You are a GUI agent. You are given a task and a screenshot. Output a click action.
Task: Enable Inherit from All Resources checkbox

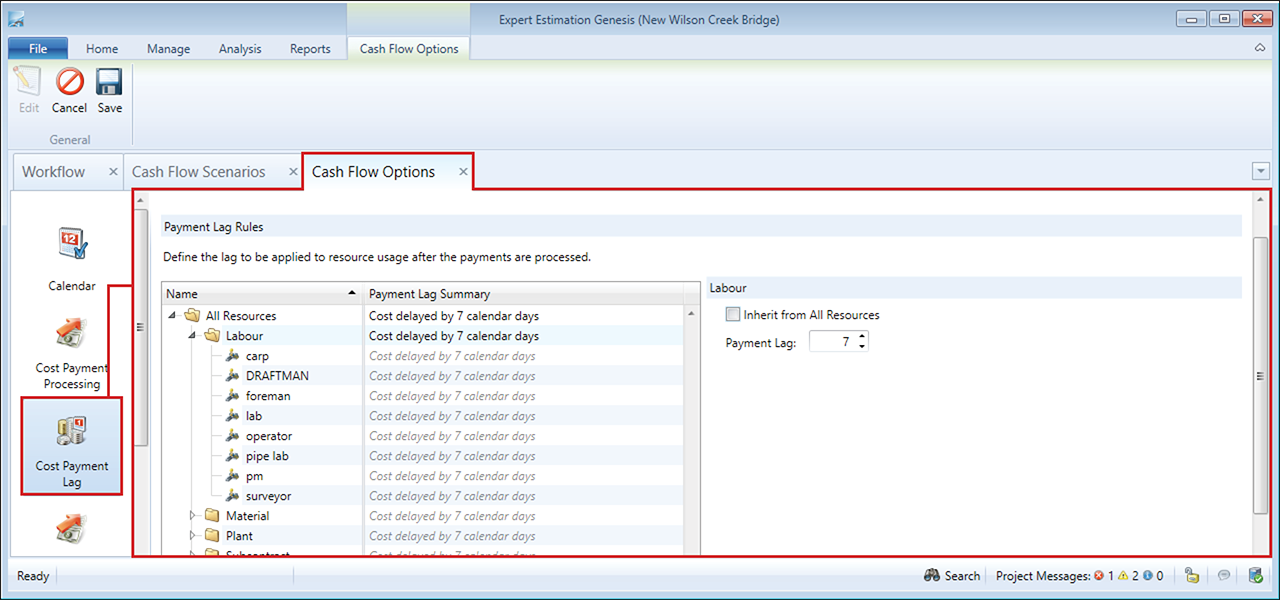coord(734,315)
